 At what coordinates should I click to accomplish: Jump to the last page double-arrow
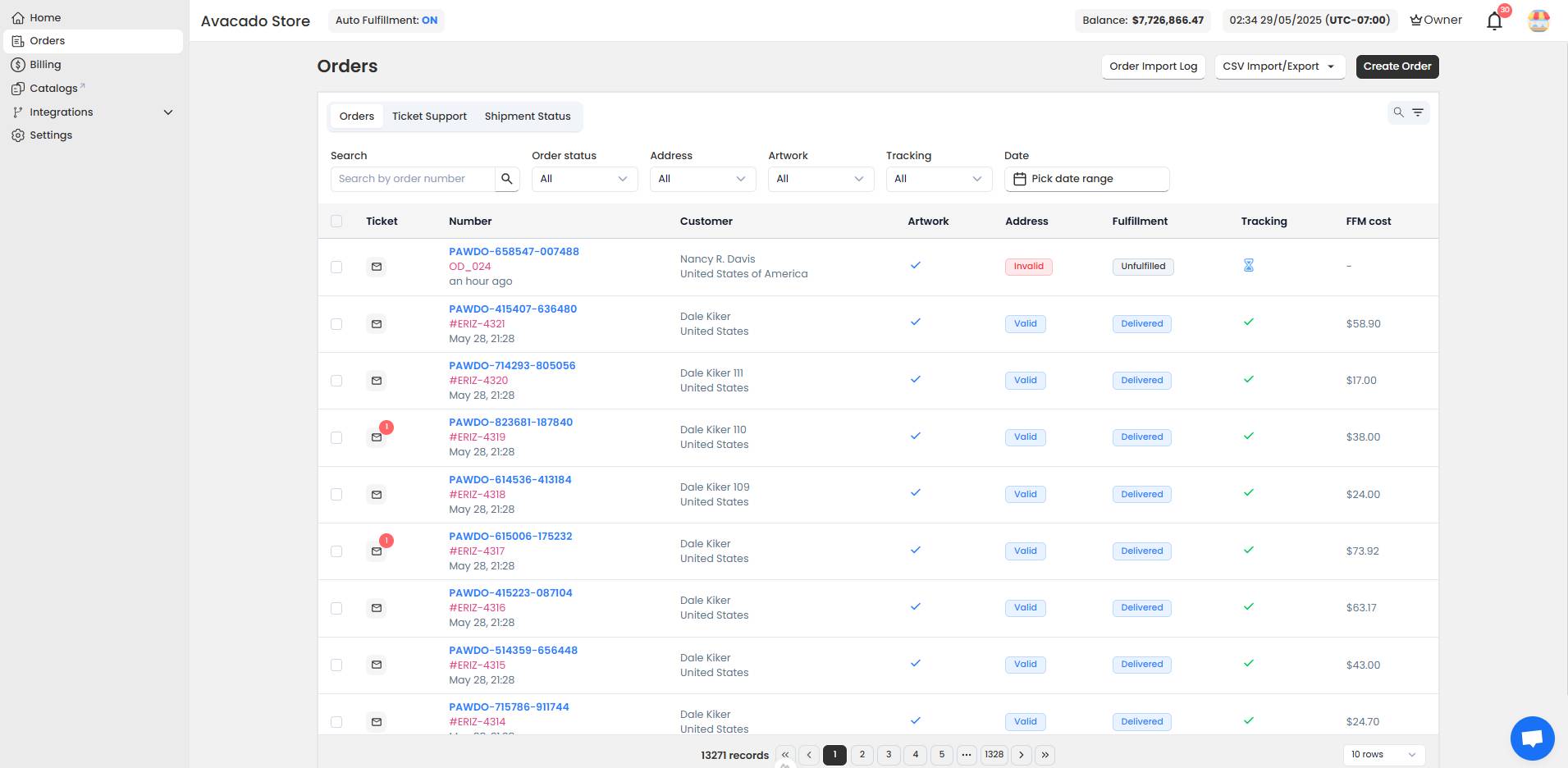tap(1045, 755)
